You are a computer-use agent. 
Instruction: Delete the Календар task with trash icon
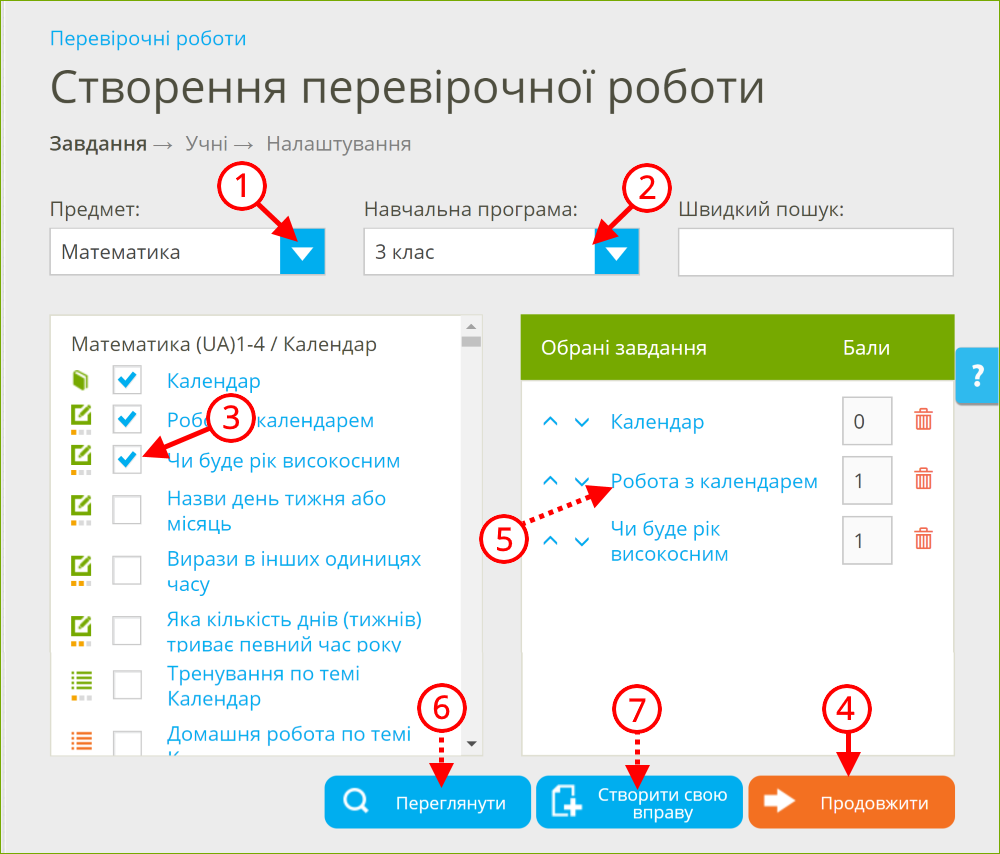tap(923, 421)
